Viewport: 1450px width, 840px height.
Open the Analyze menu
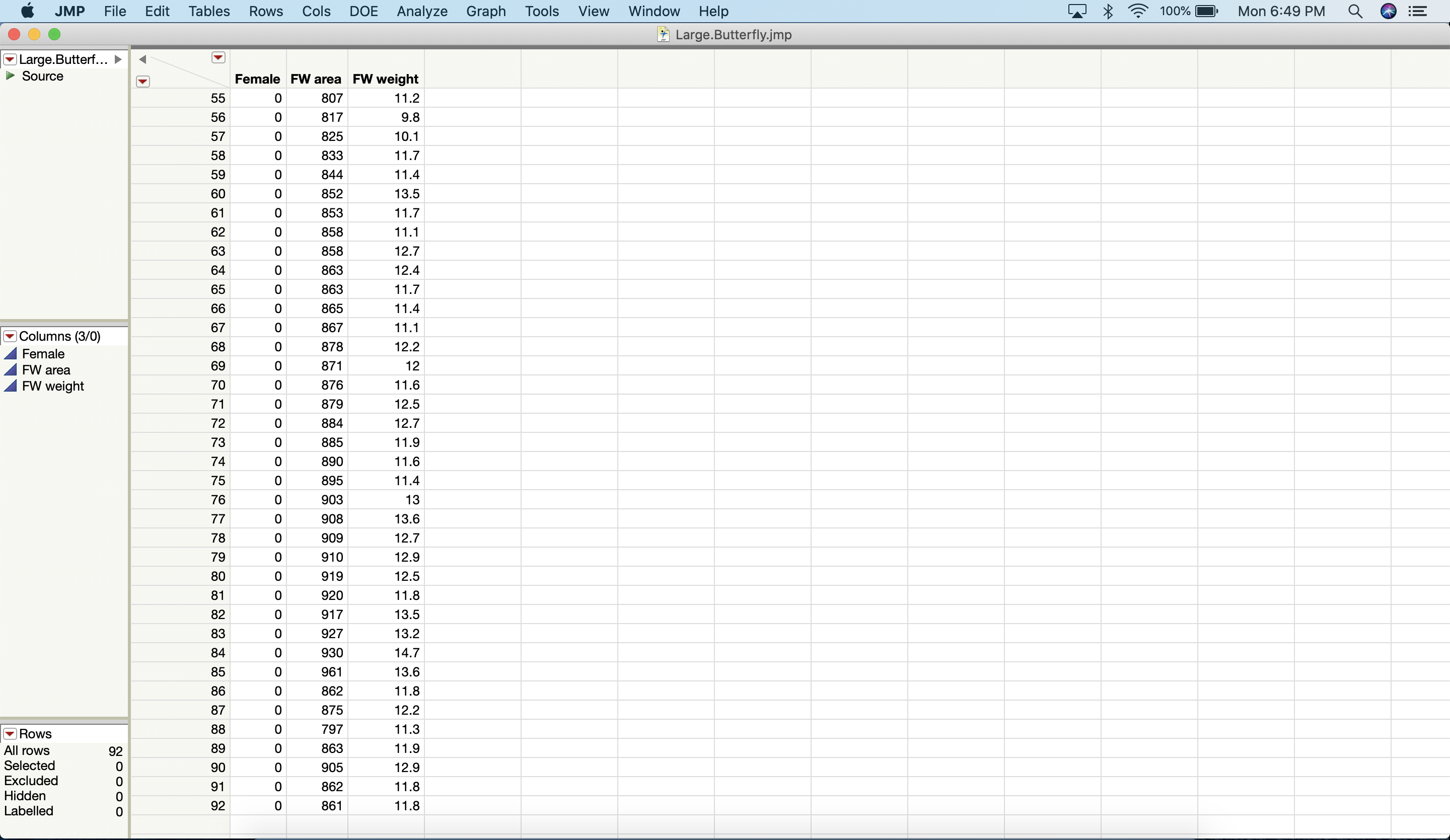click(x=422, y=12)
